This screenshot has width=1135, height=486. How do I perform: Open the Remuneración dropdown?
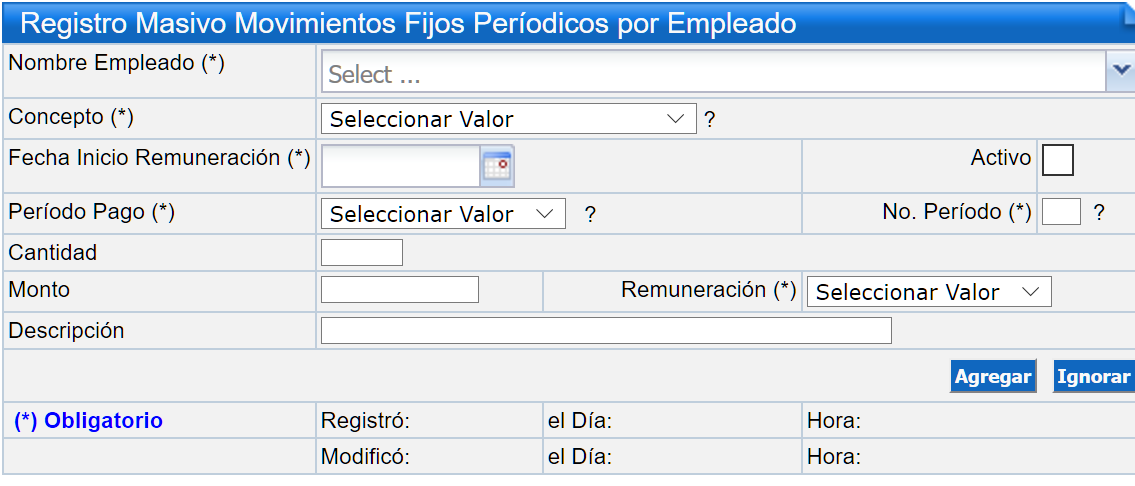click(929, 292)
